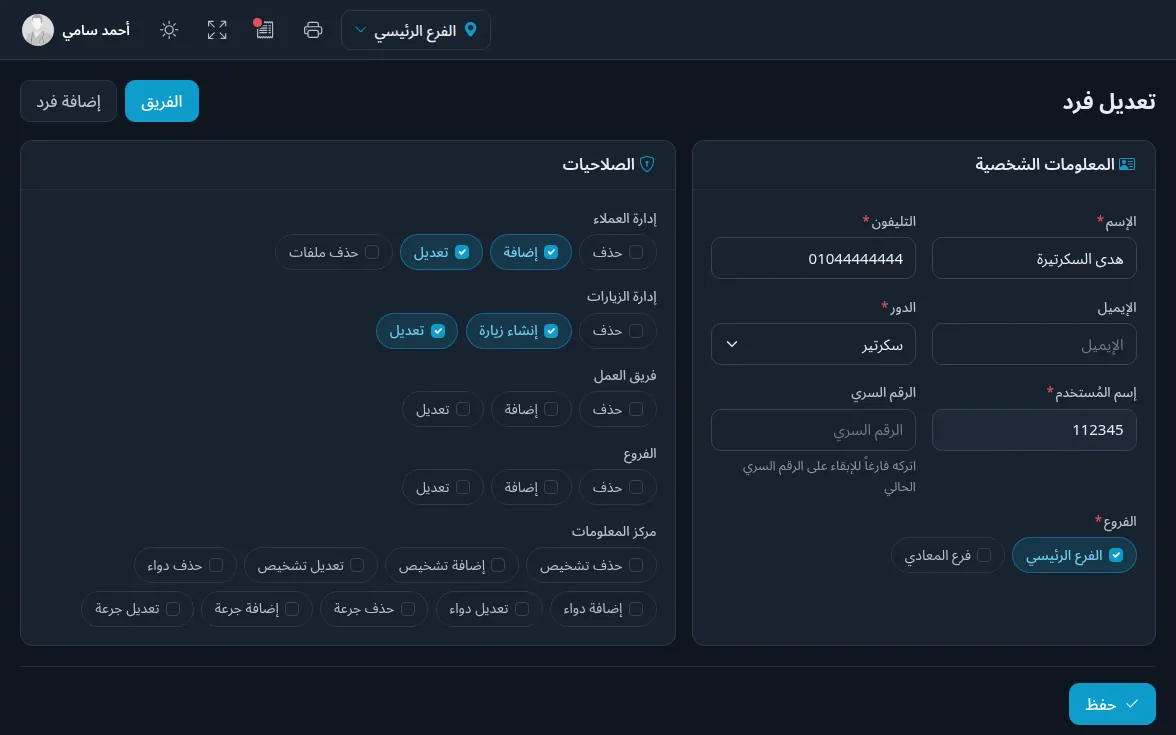The height and width of the screenshot is (735, 1176).
Task: Click the إسم المُستخدم username field
Action: point(1034,430)
